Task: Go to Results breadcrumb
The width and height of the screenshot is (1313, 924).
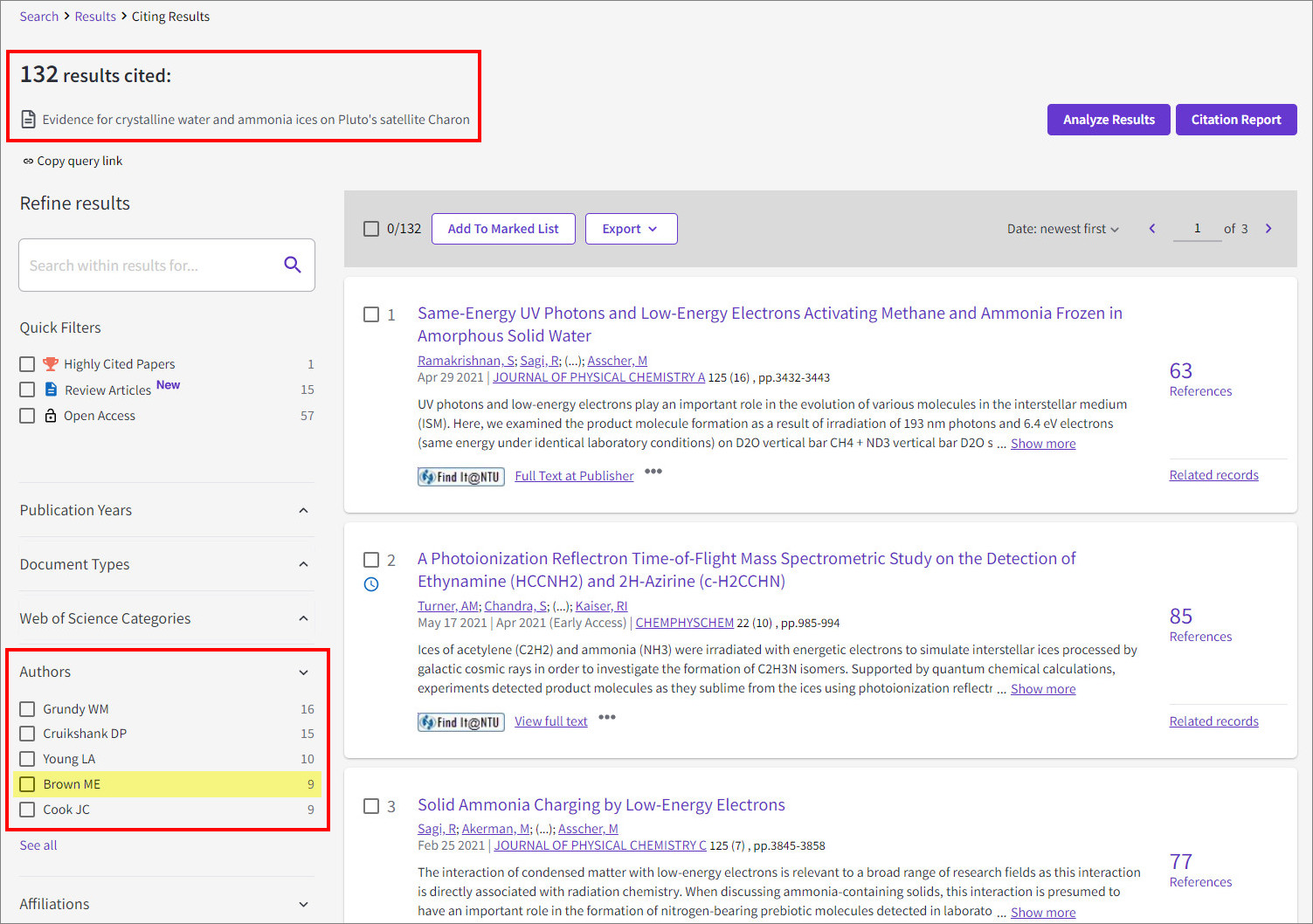Action: (95, 17)
